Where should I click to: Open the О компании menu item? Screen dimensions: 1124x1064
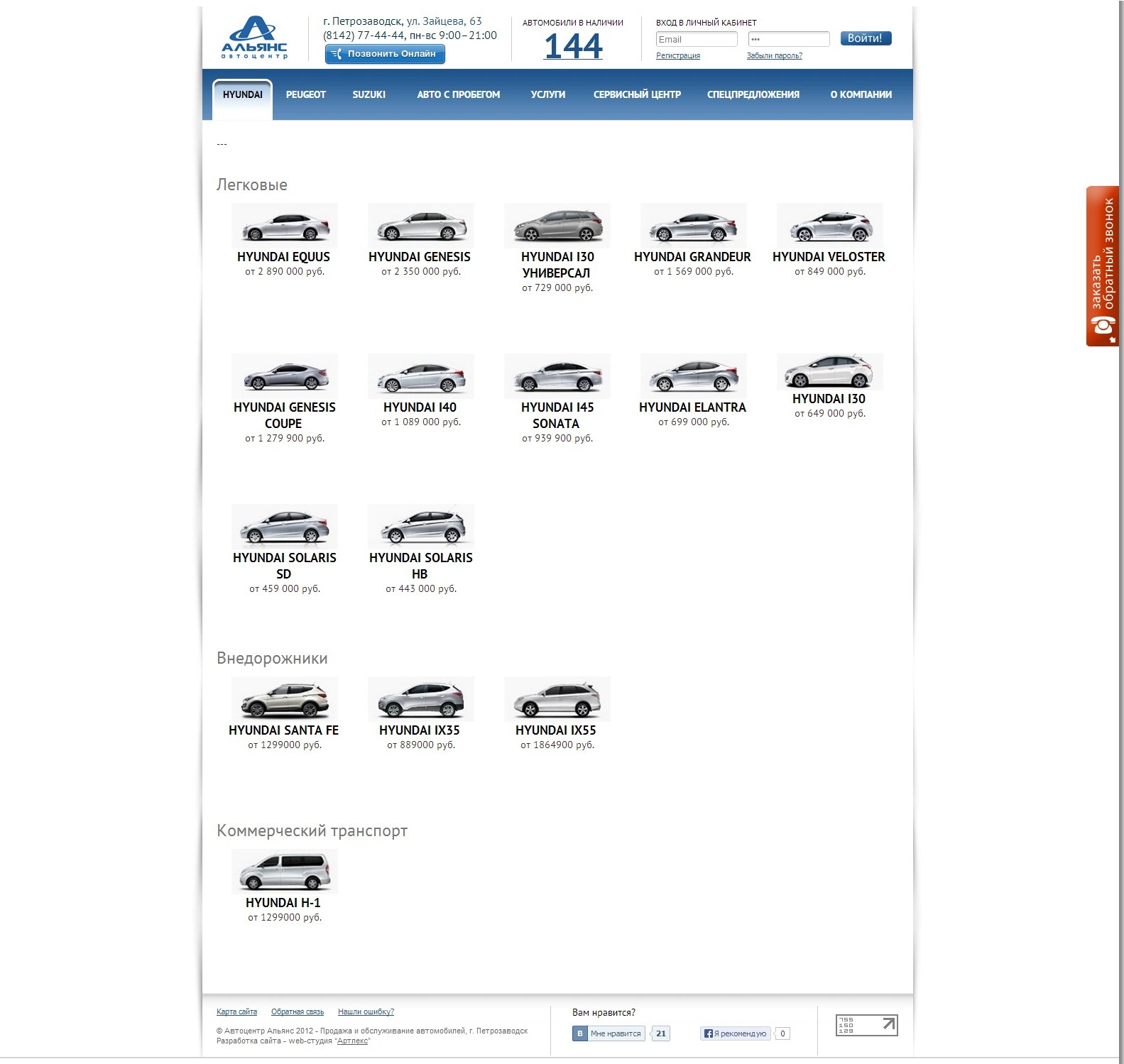coord(861,95)
